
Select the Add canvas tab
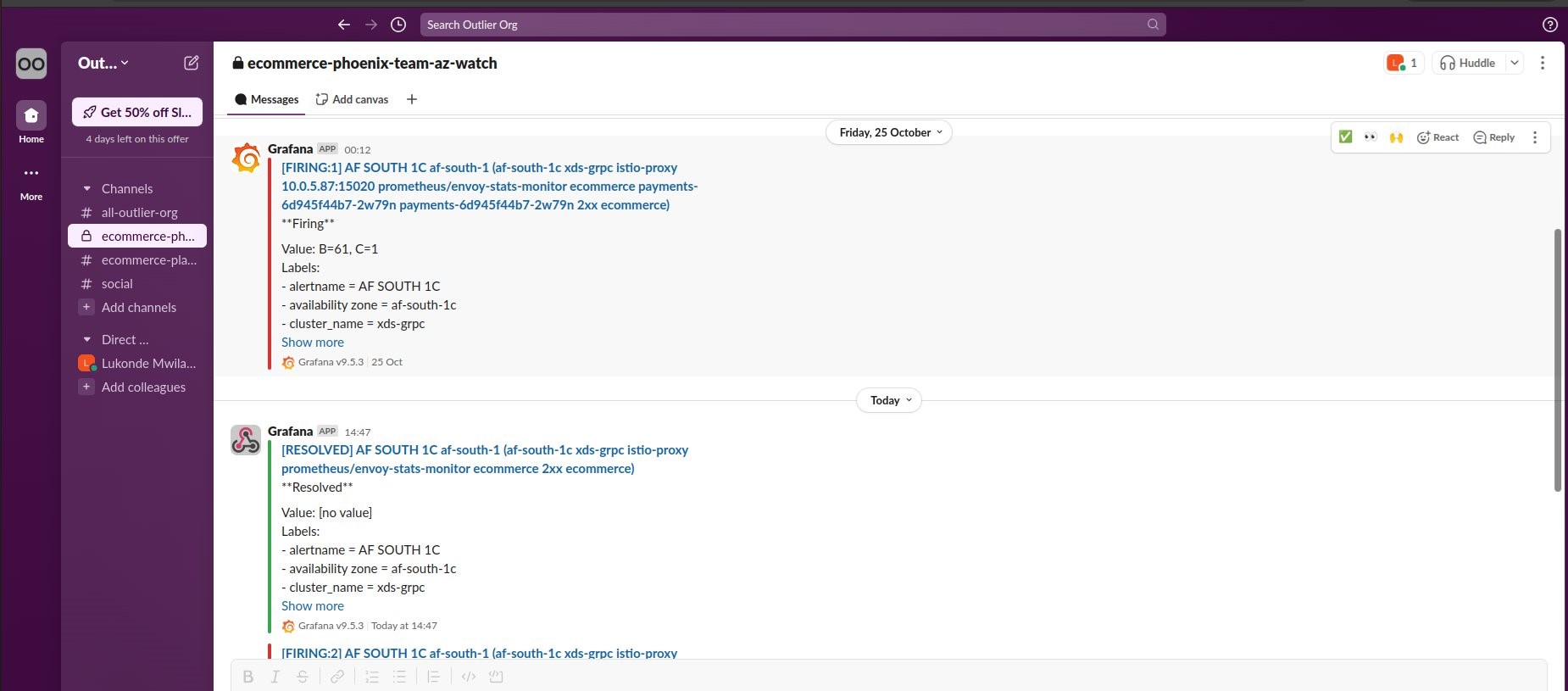[352, 99]
